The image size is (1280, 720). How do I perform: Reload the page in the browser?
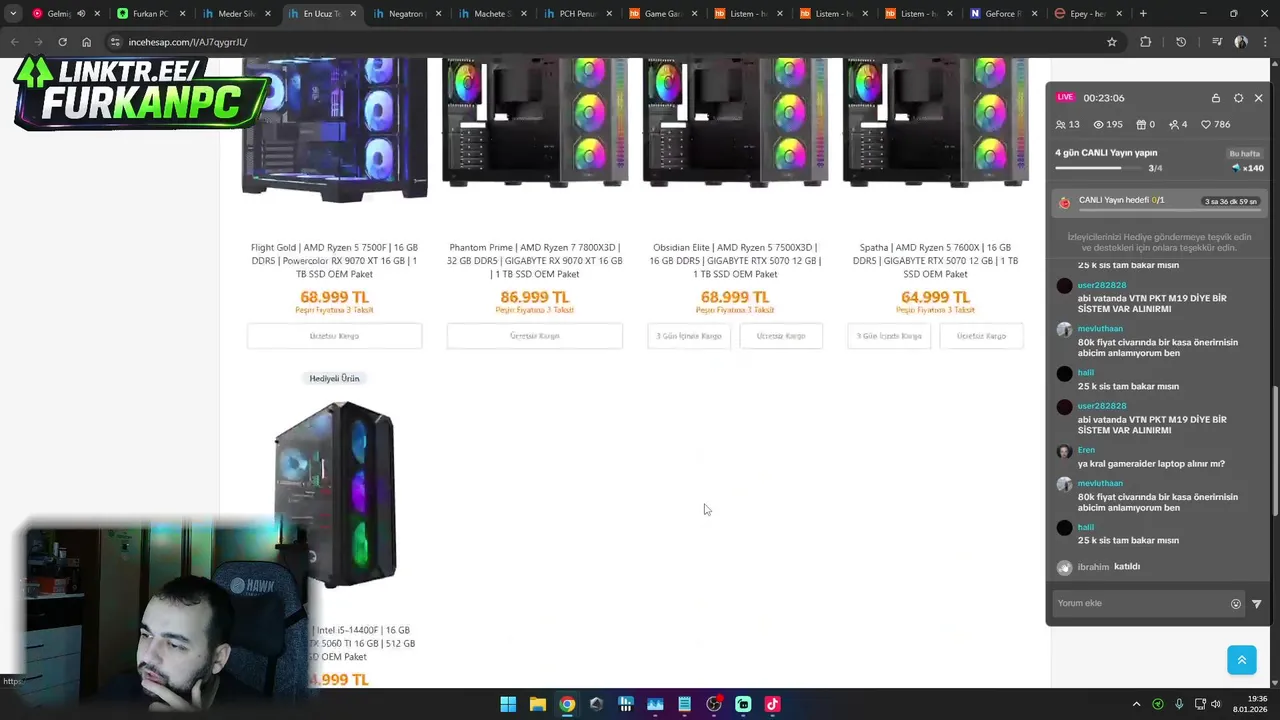point(62,42)
